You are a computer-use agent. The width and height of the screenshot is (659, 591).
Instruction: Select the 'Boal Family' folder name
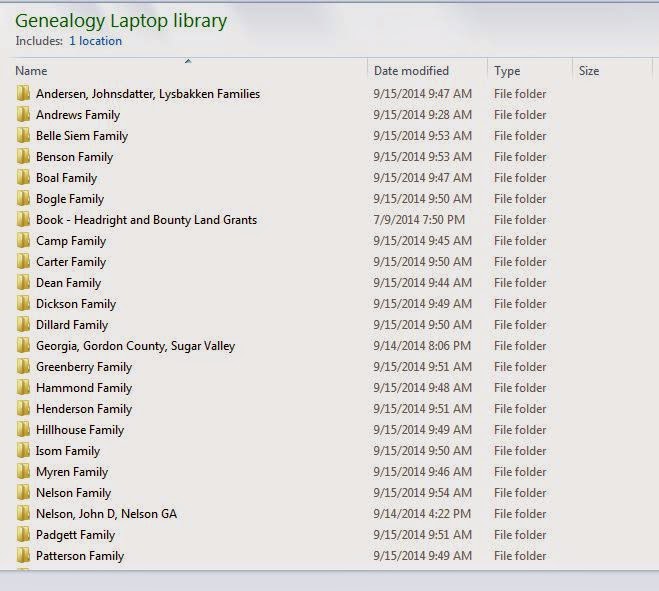point(66,178)
